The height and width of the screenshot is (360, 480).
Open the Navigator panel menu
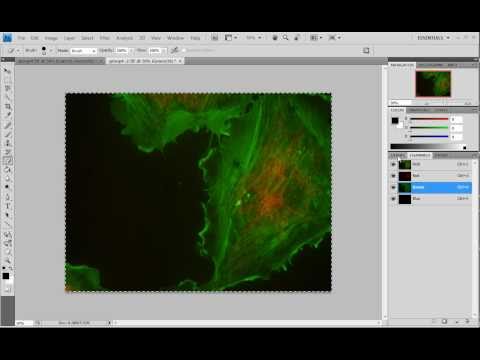point(474,65)
